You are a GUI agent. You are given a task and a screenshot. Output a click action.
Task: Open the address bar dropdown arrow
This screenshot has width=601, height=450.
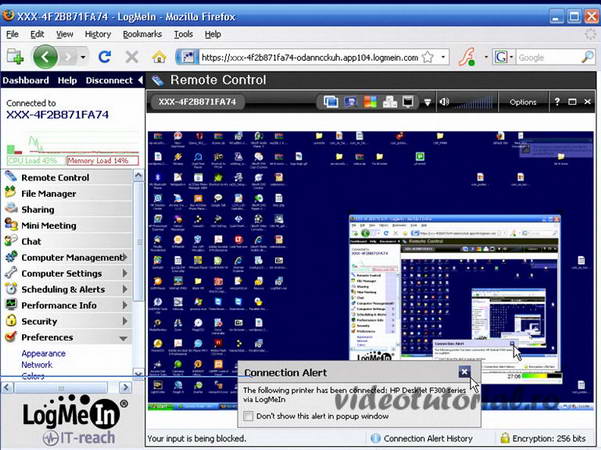coord(443,57)
